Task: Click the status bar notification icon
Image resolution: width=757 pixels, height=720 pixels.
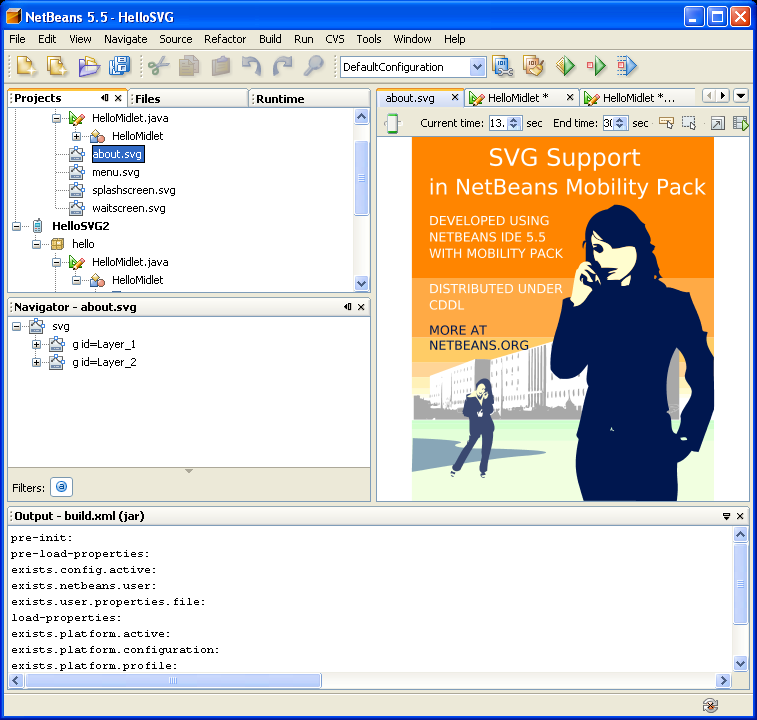Action: (710, 706)
